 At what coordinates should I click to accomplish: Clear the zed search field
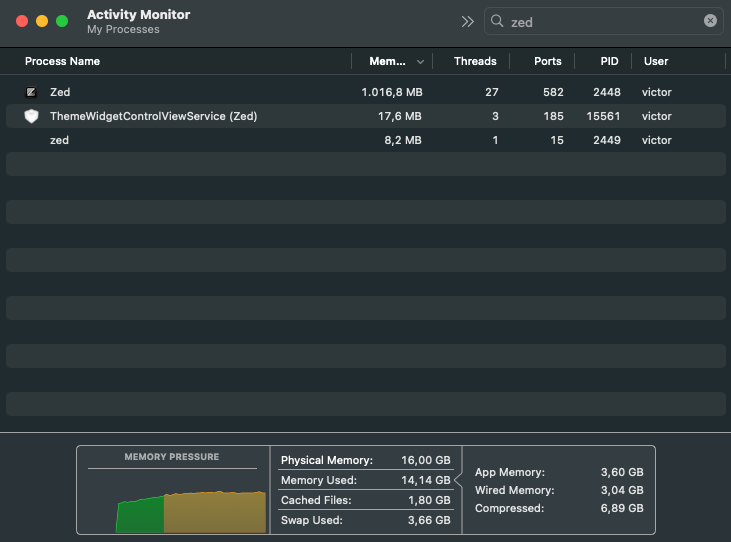pos(710,21)
